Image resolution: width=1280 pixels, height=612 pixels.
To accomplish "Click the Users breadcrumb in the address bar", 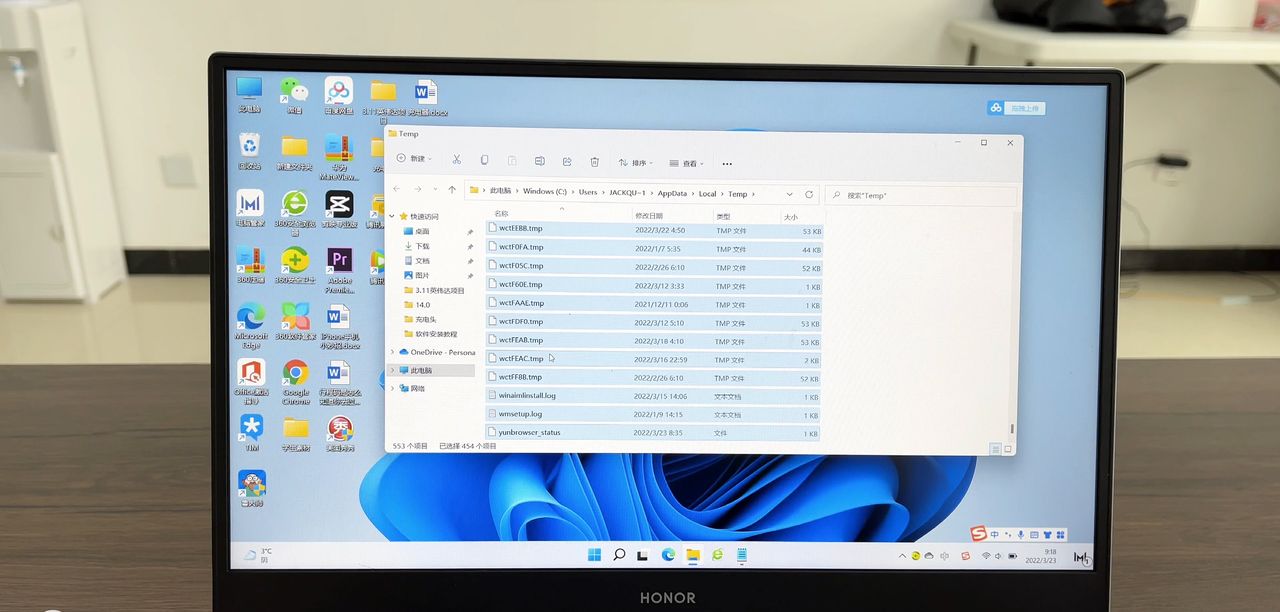I will coord(587,192).
